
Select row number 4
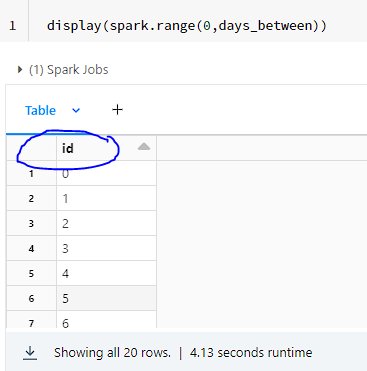coord(31,248)
